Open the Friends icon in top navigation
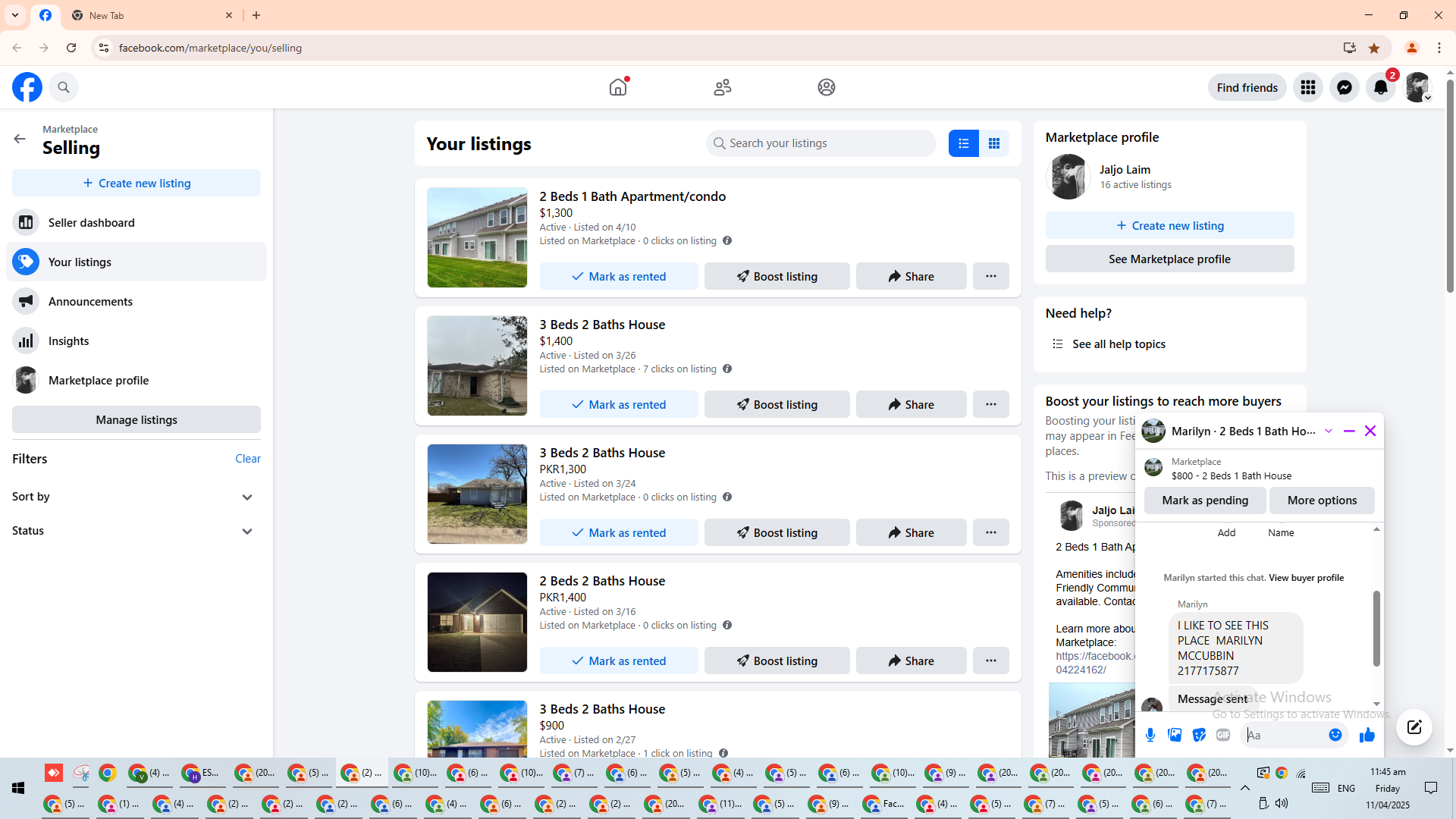Screen dimensions: 1456x819 (723, 87)
